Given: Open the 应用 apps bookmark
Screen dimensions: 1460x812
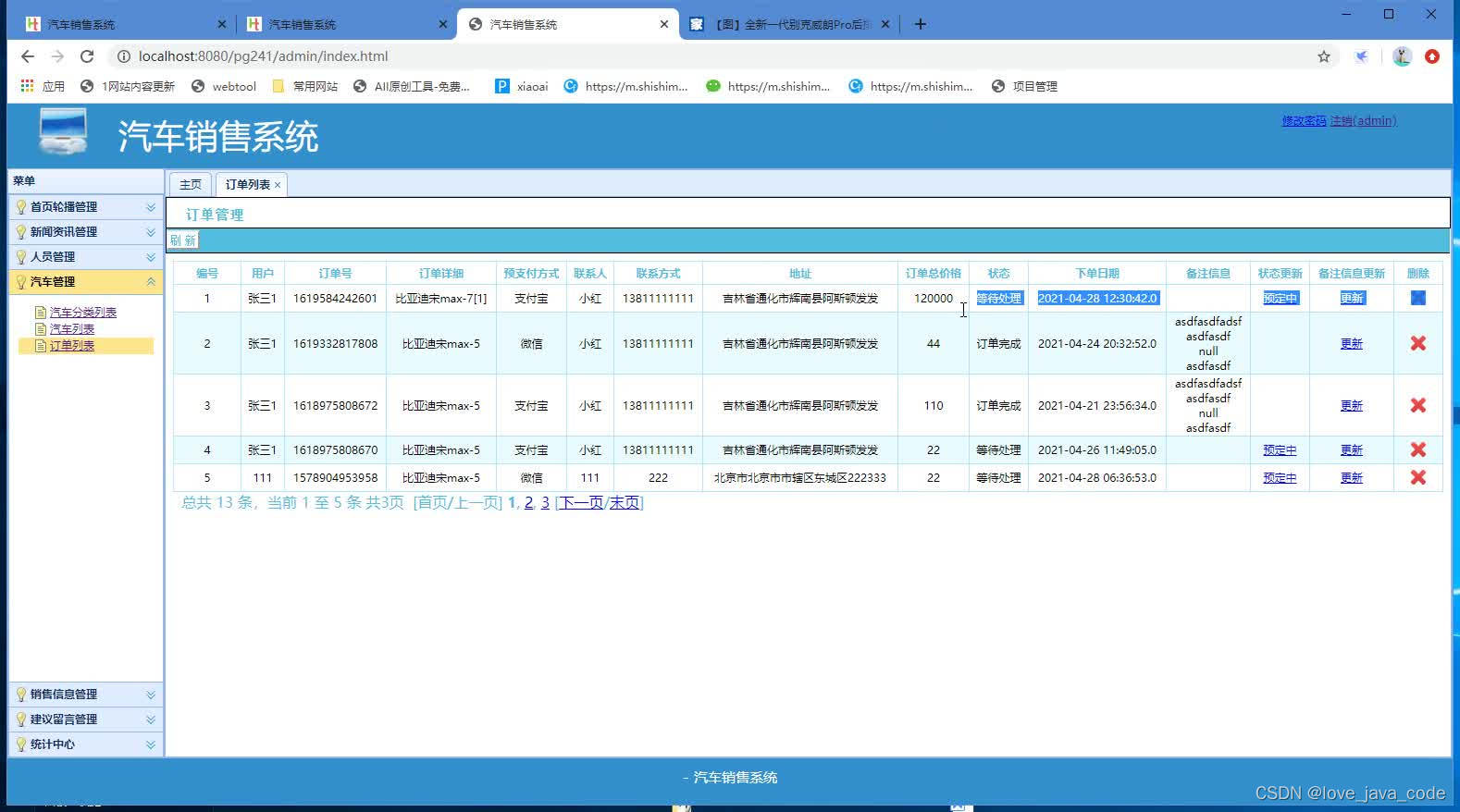Looking at the screenshot, I should pyautogui.click(x=43, y=86).
